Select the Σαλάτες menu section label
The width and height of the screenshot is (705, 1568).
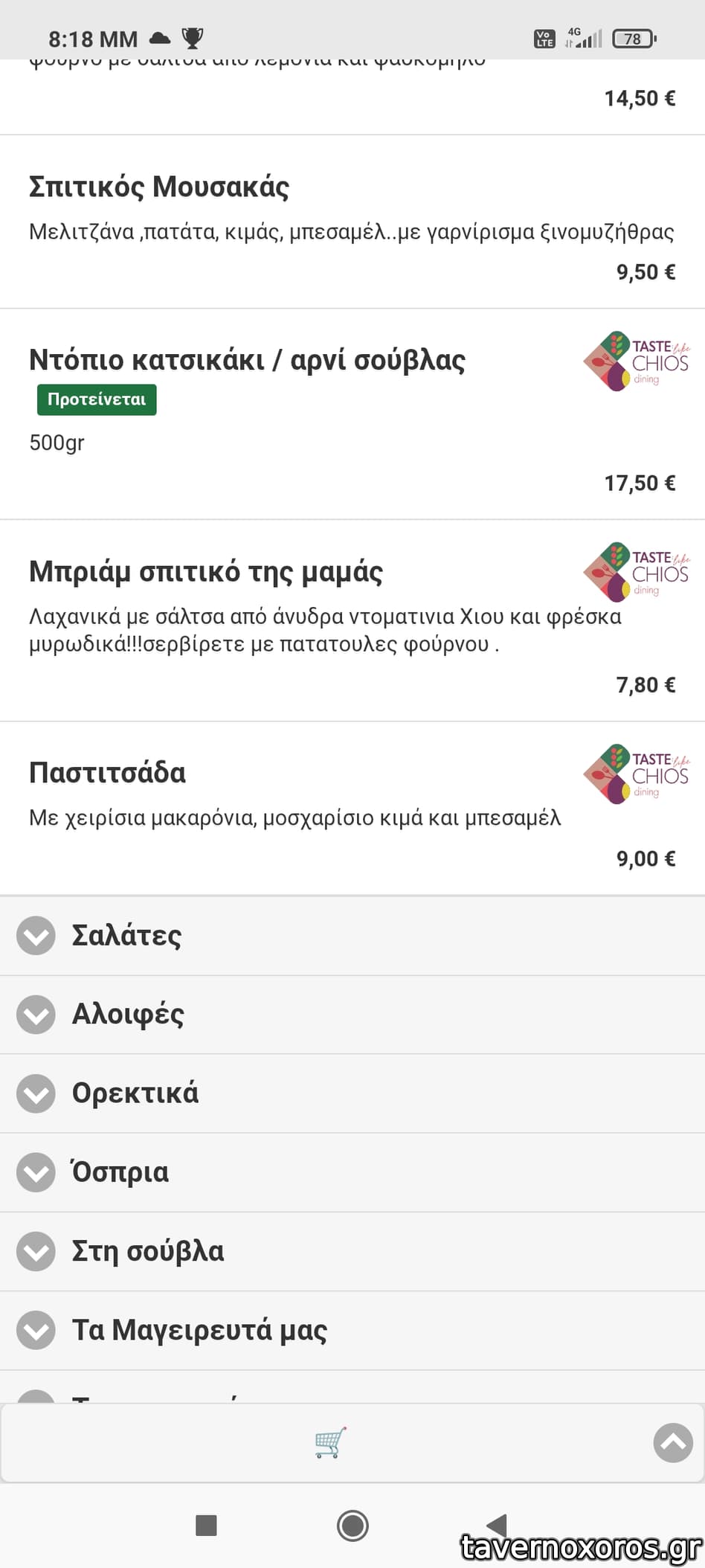coord(126,935)
